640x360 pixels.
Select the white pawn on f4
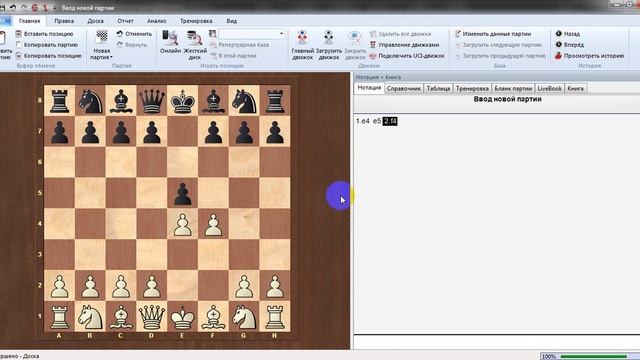point(213,224)
